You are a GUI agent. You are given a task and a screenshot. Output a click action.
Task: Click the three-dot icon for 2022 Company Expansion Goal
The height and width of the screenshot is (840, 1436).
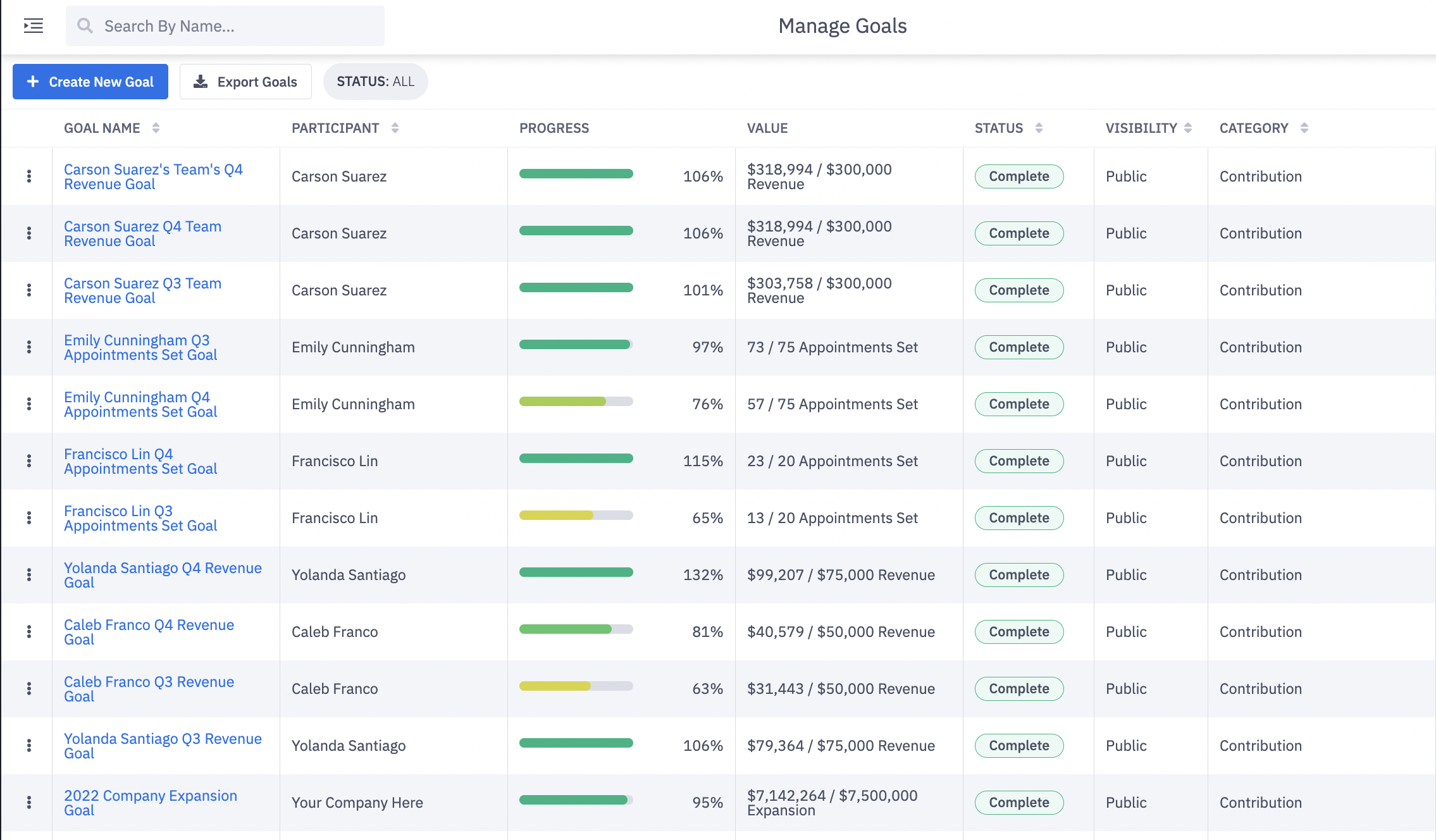click(29, 802)
